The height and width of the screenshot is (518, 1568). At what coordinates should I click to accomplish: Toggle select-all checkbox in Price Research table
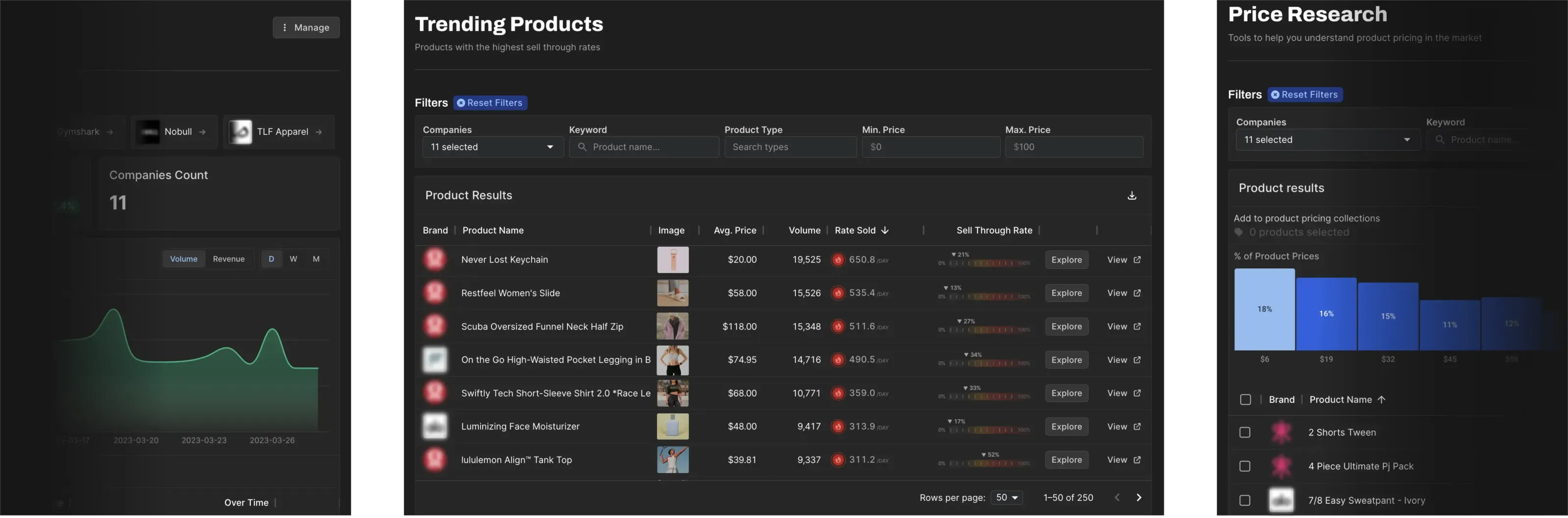[x=1245, y=400]
